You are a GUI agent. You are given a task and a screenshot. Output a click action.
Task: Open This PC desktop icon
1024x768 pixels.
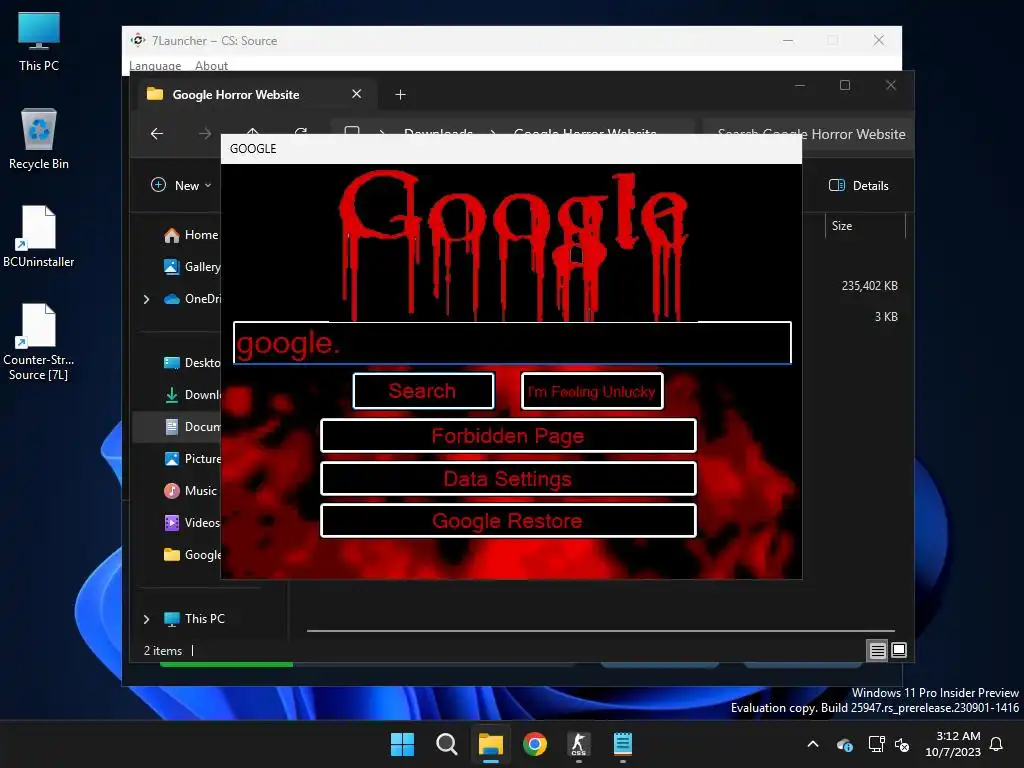point(39,42)
